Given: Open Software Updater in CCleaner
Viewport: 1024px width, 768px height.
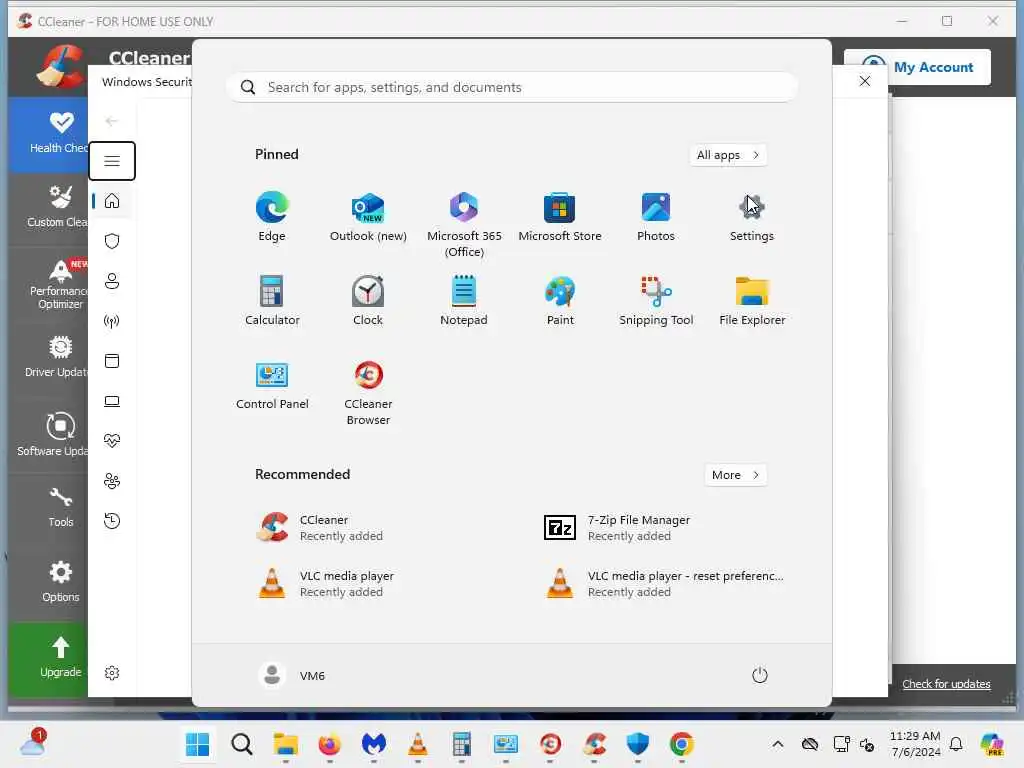Looking at the screenshot, I should point(48,434).
